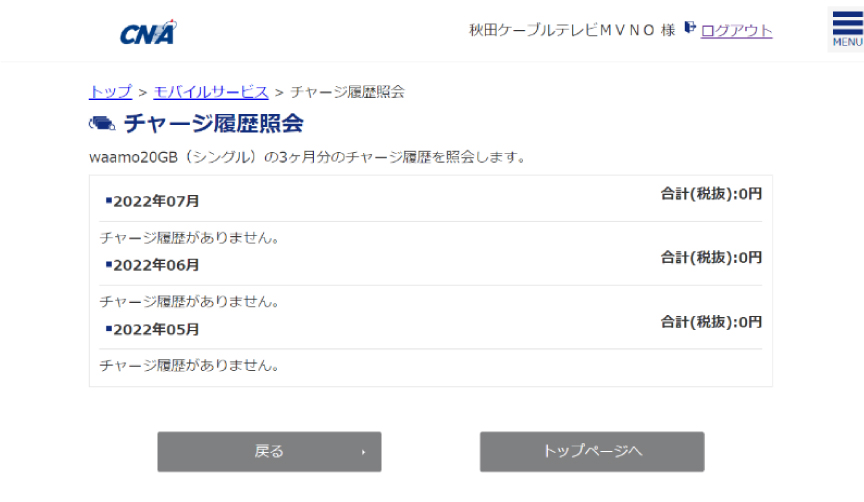
Task: Click the 2022年07月 total 合計(税抜):0円
Action: tap(711, 194)
